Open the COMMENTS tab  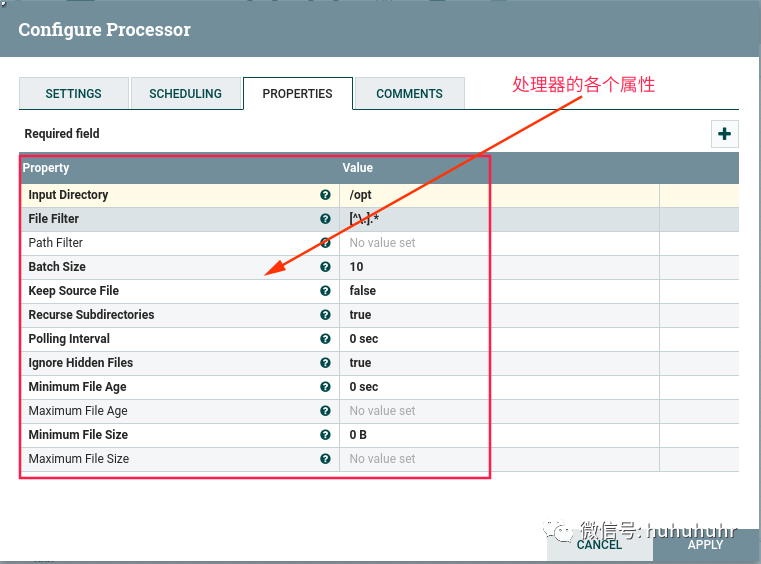tap(410, 93)
